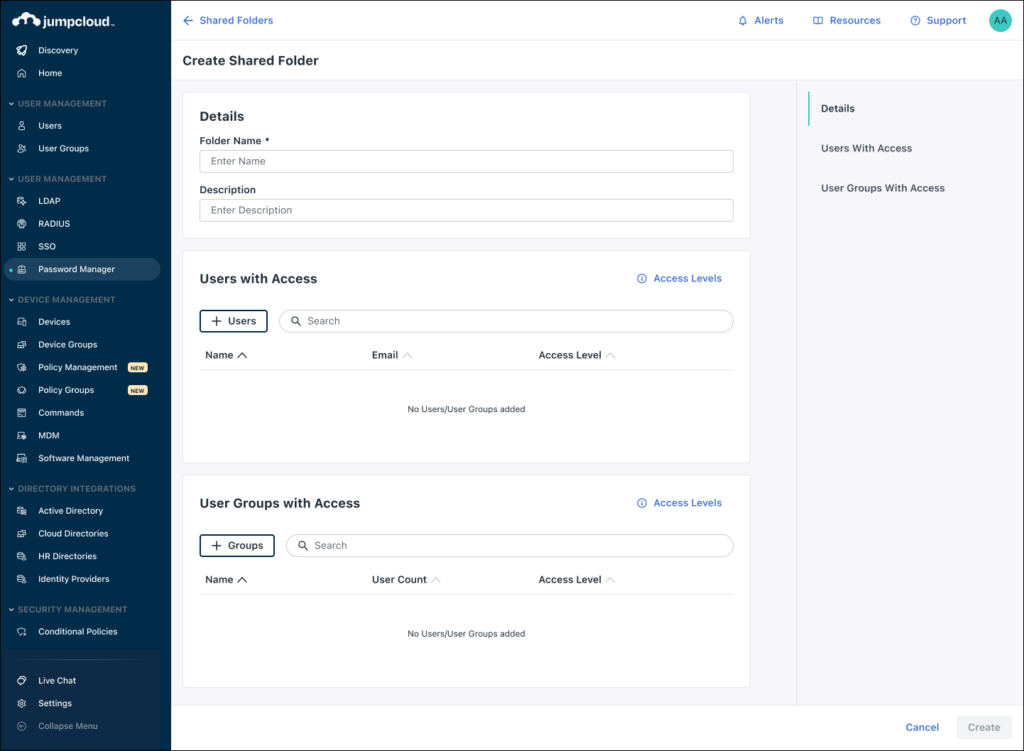Open Conditional Policies icon
This screenshot has height=751, width=1024.
tap(22, 631)
